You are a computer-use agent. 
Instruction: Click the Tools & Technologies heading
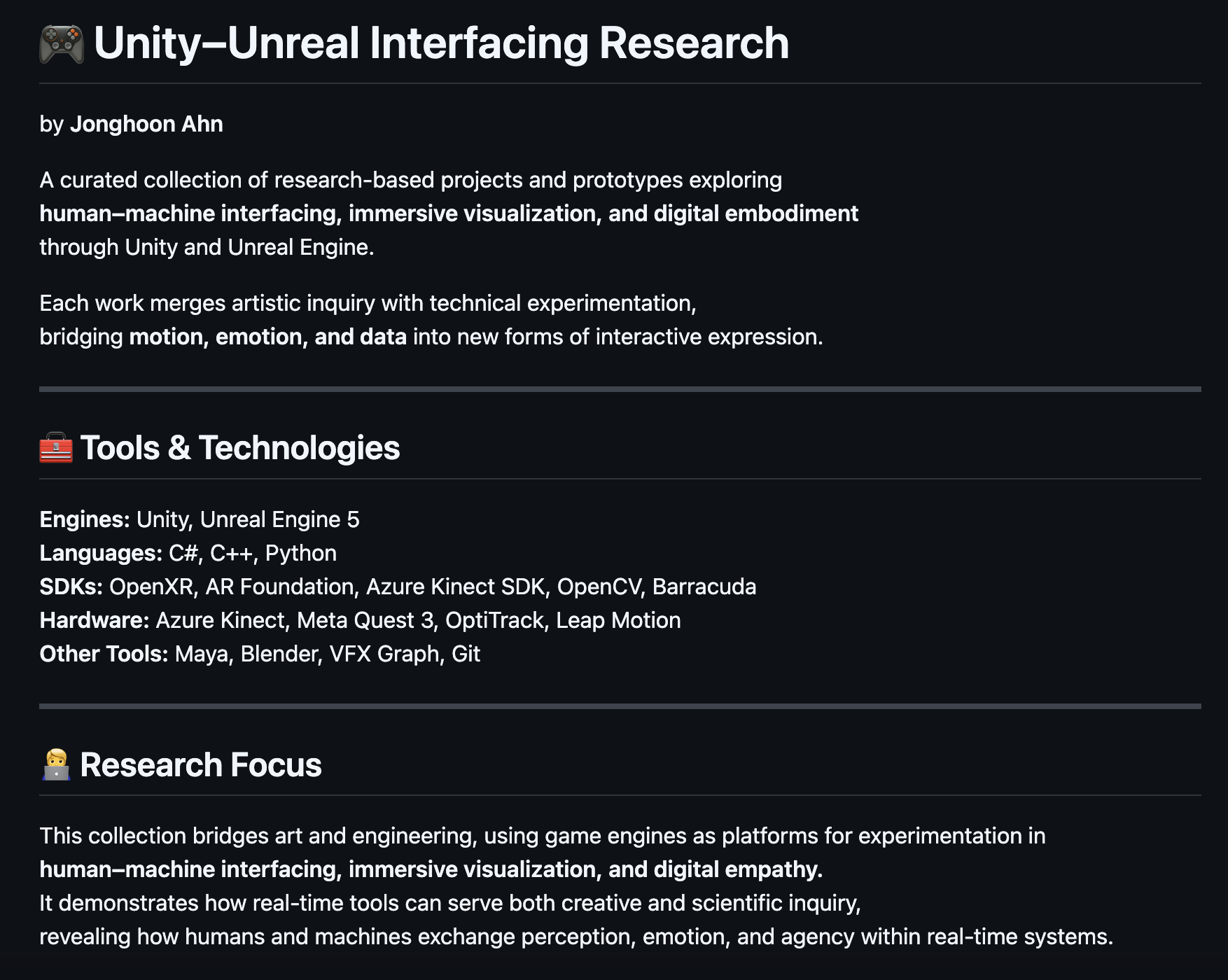pos(239,448)
